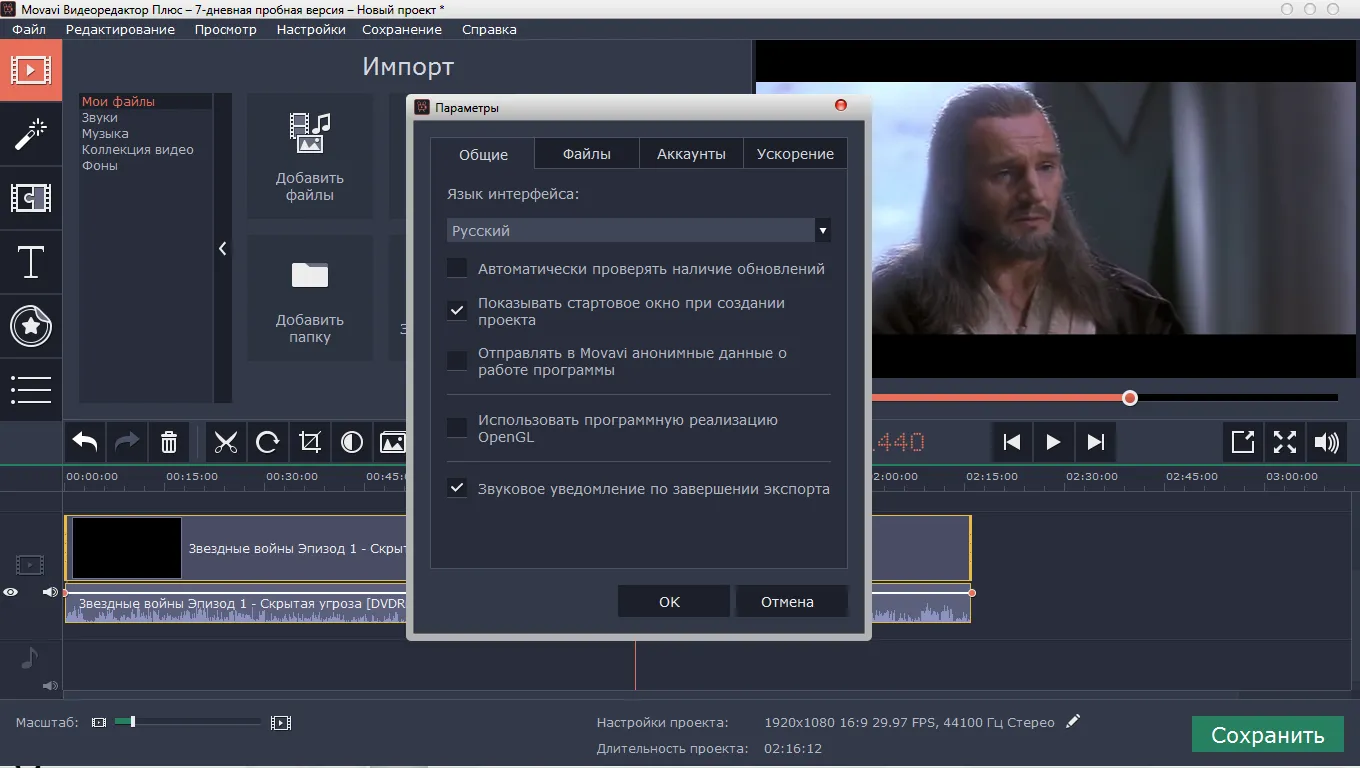Delete the selected clip with trash icon

169,442
